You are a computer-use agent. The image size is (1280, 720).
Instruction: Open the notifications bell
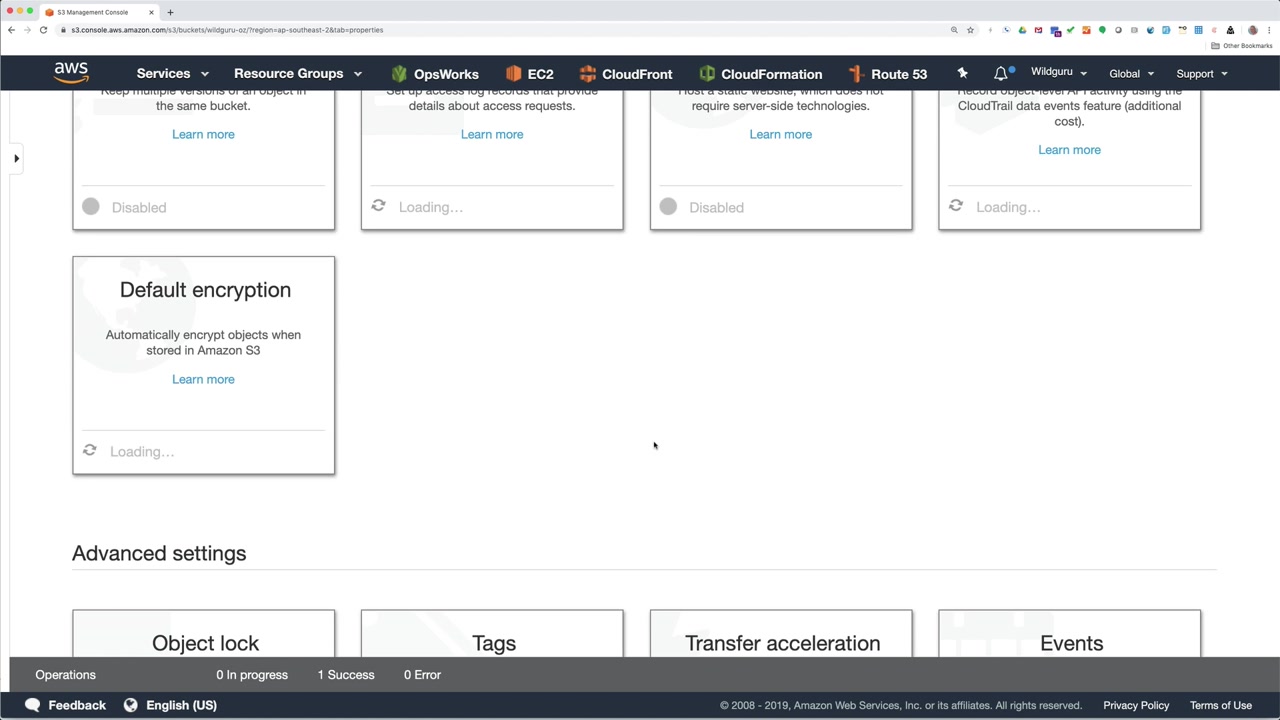[1001, 73]
